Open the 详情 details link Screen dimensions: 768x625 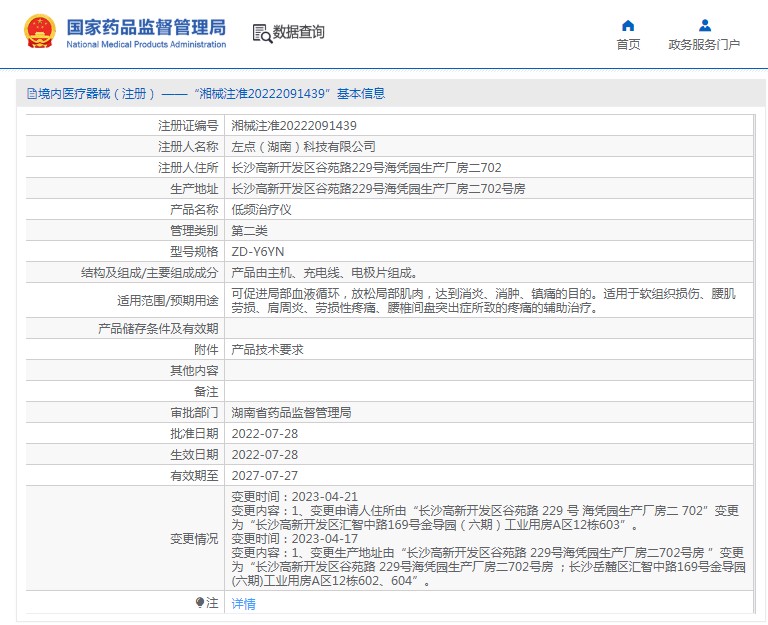(243, 603)
